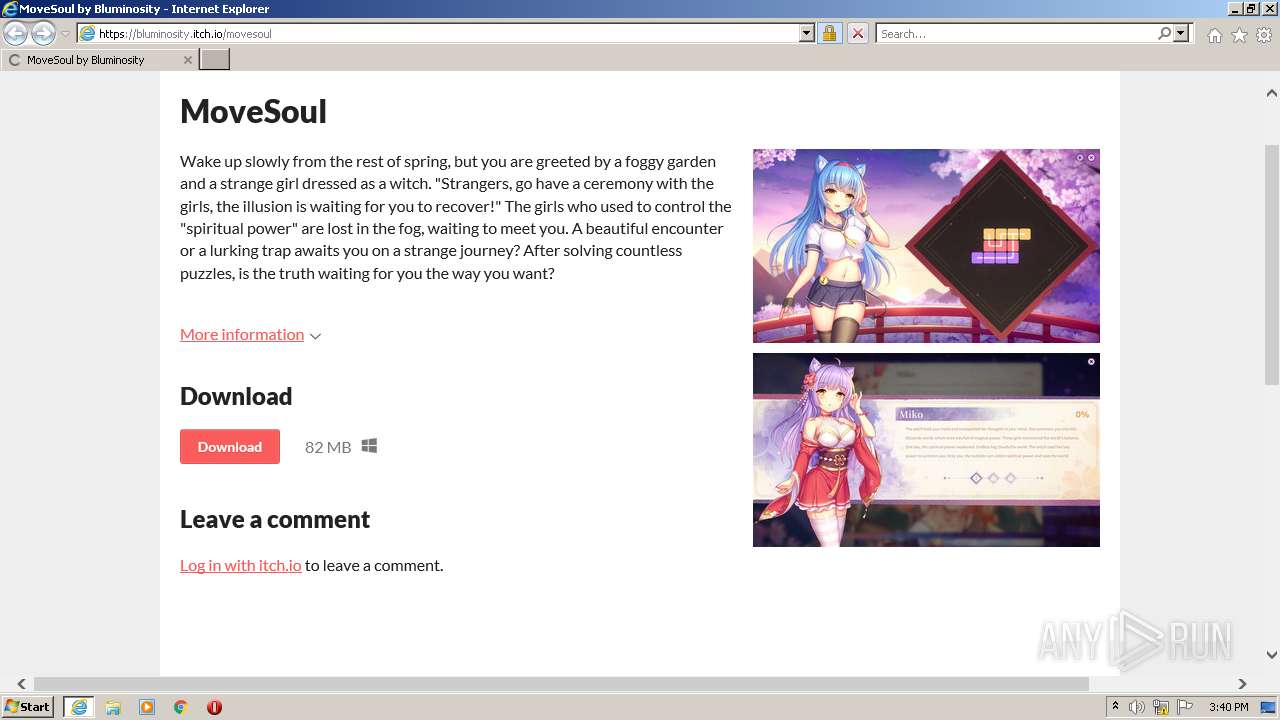Select the MoveSoul by Bluminosity tab

[x=99, y=60]
